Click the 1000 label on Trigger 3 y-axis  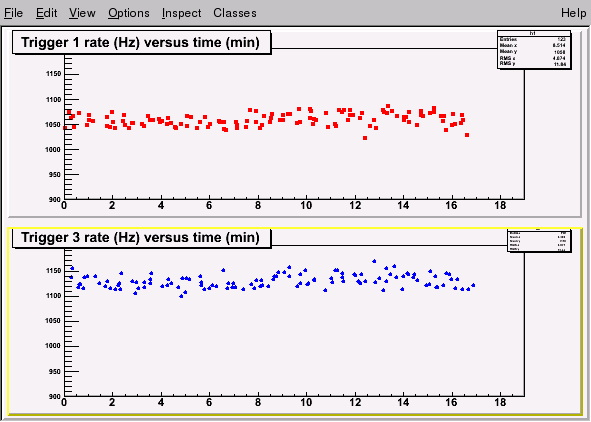click(53, 346)
